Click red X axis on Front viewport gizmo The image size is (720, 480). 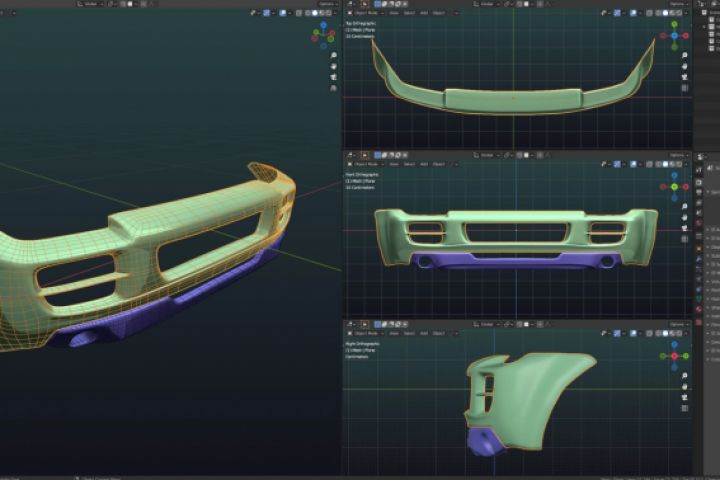[x=686, y=187]
